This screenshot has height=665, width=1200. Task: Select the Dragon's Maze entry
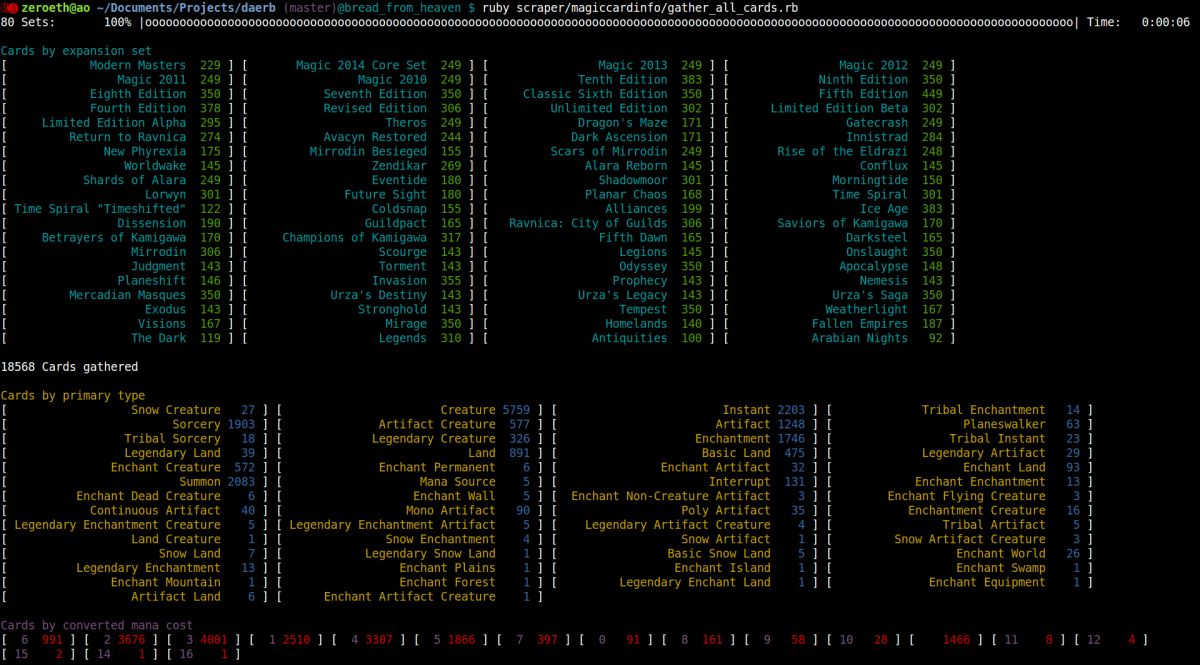click(x=640, y=123)
